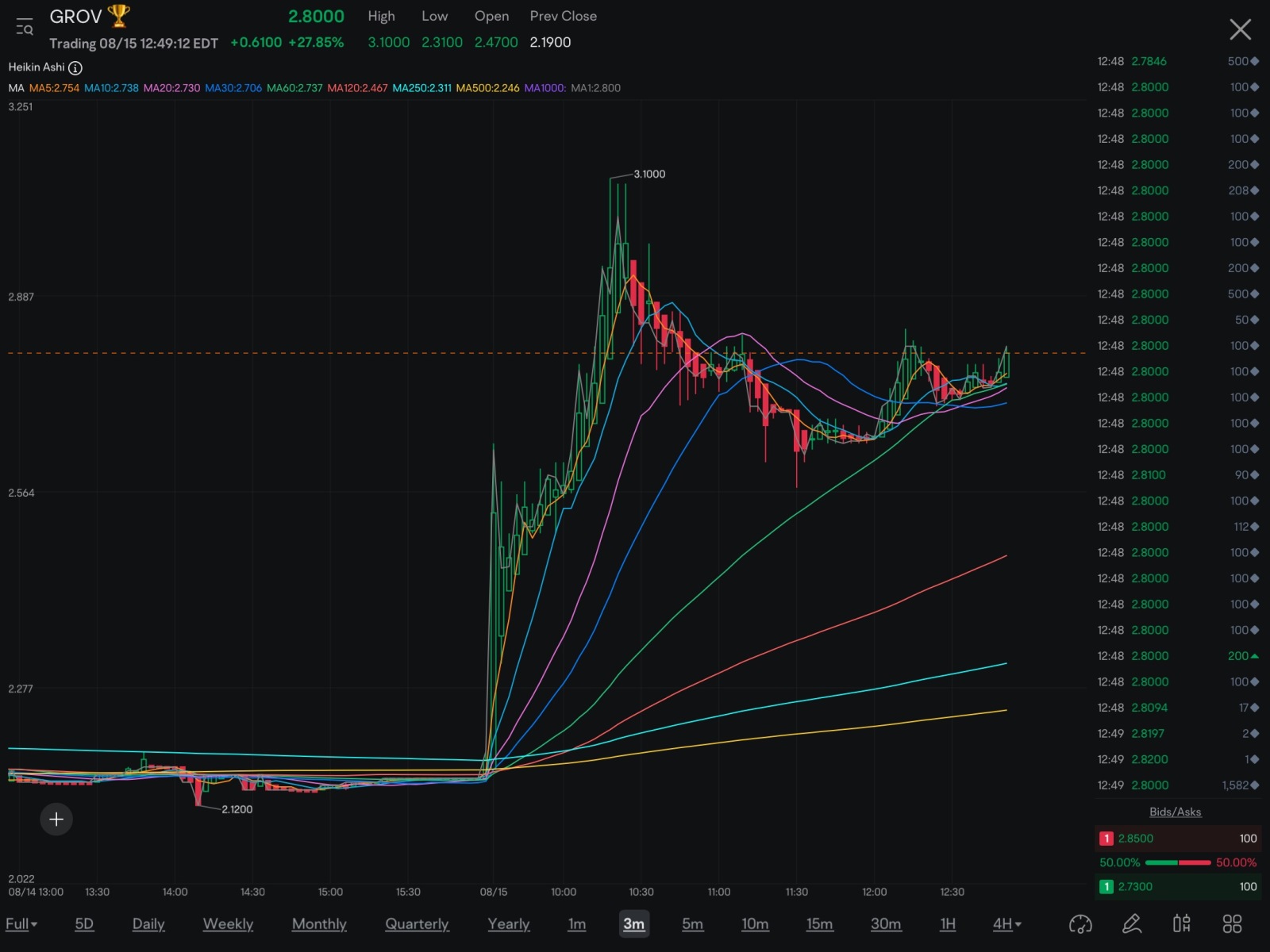
Task: Open chart replay/history icon in bottom toolbar
Action: click(1080, 923)
